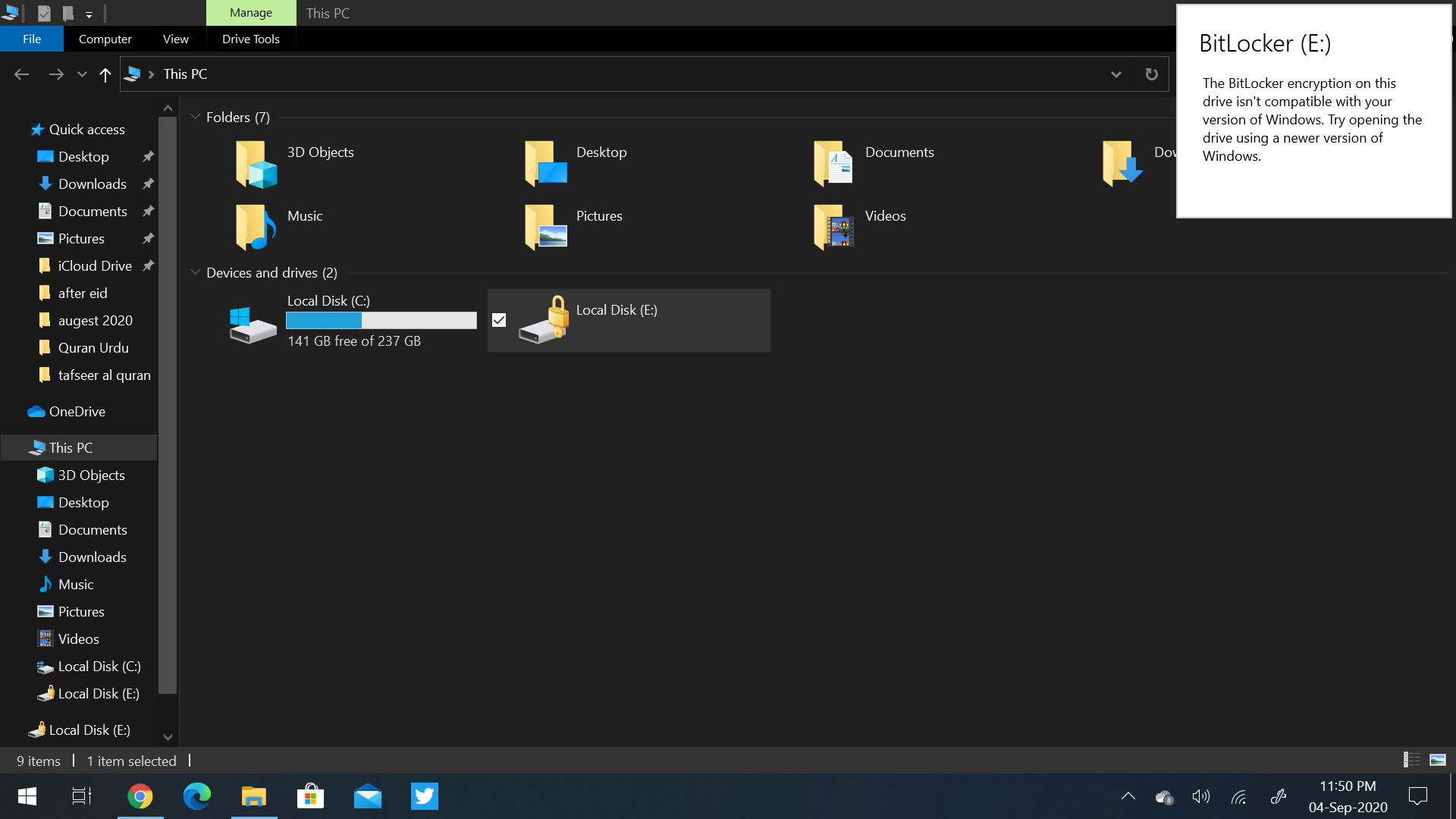Open network Wi-Fi settings in tray
The height and width of the screenshot is (819, 1456).
pyautogui.click(x=1239, y=796)
